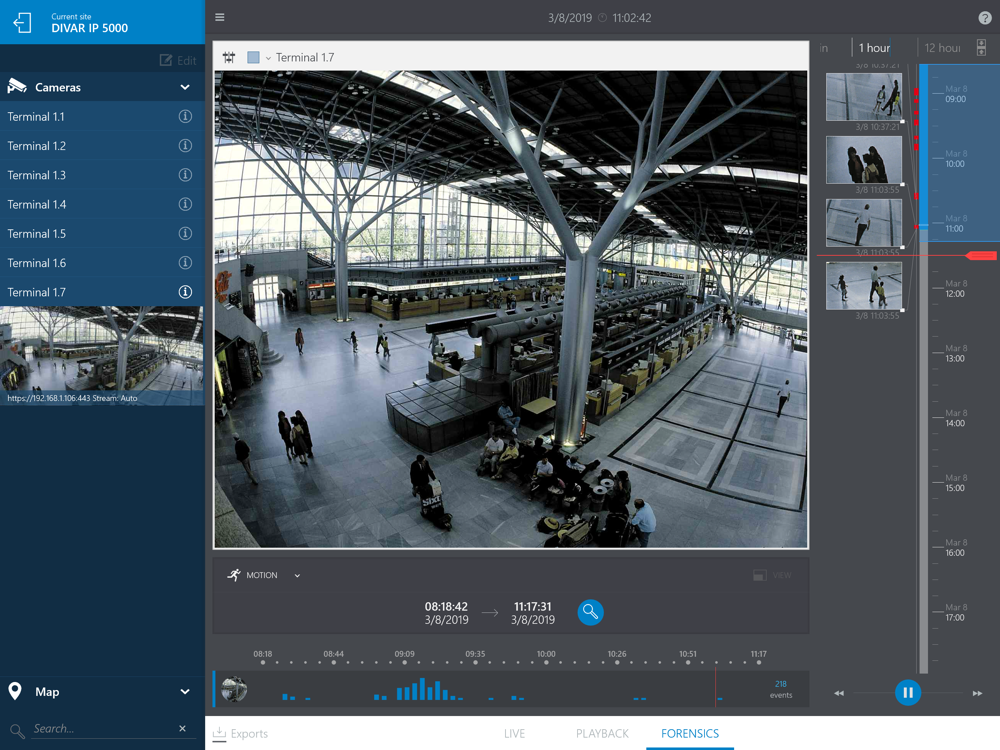Select the 1 hour timeline scale

(874, 48)
